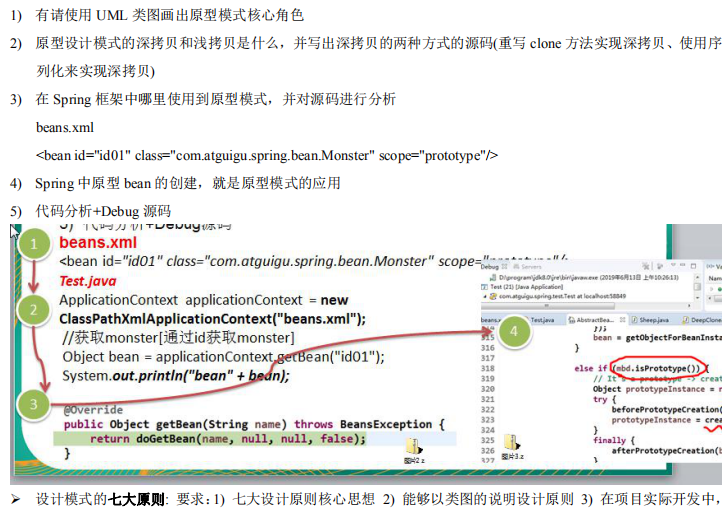The width and height of the screenshot is (725, 510).
Task: Click the System.out.println("bean" + bean) line
Action: [176, 376]
